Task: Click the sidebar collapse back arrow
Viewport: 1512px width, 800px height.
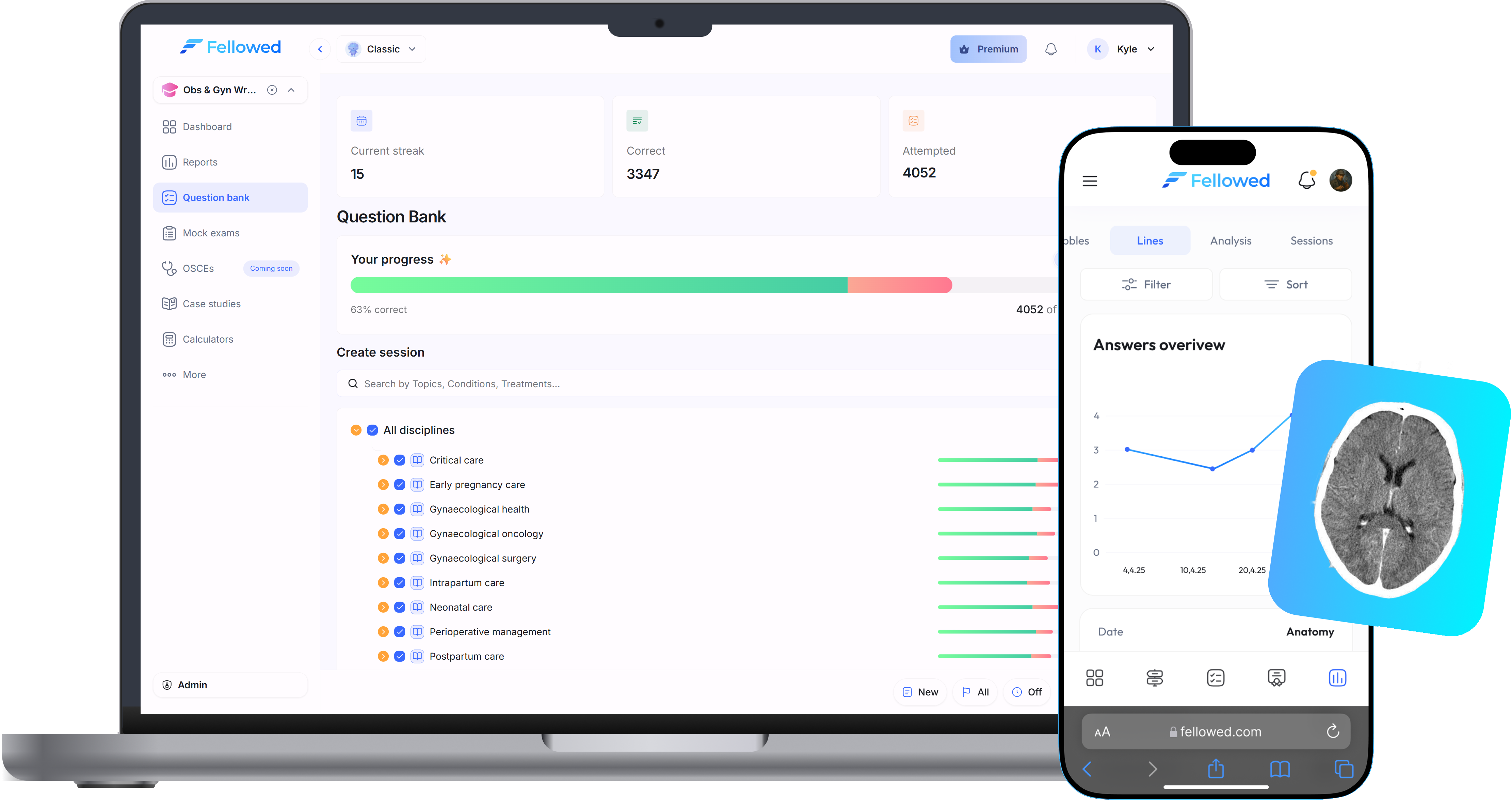Action: [320, 49]
